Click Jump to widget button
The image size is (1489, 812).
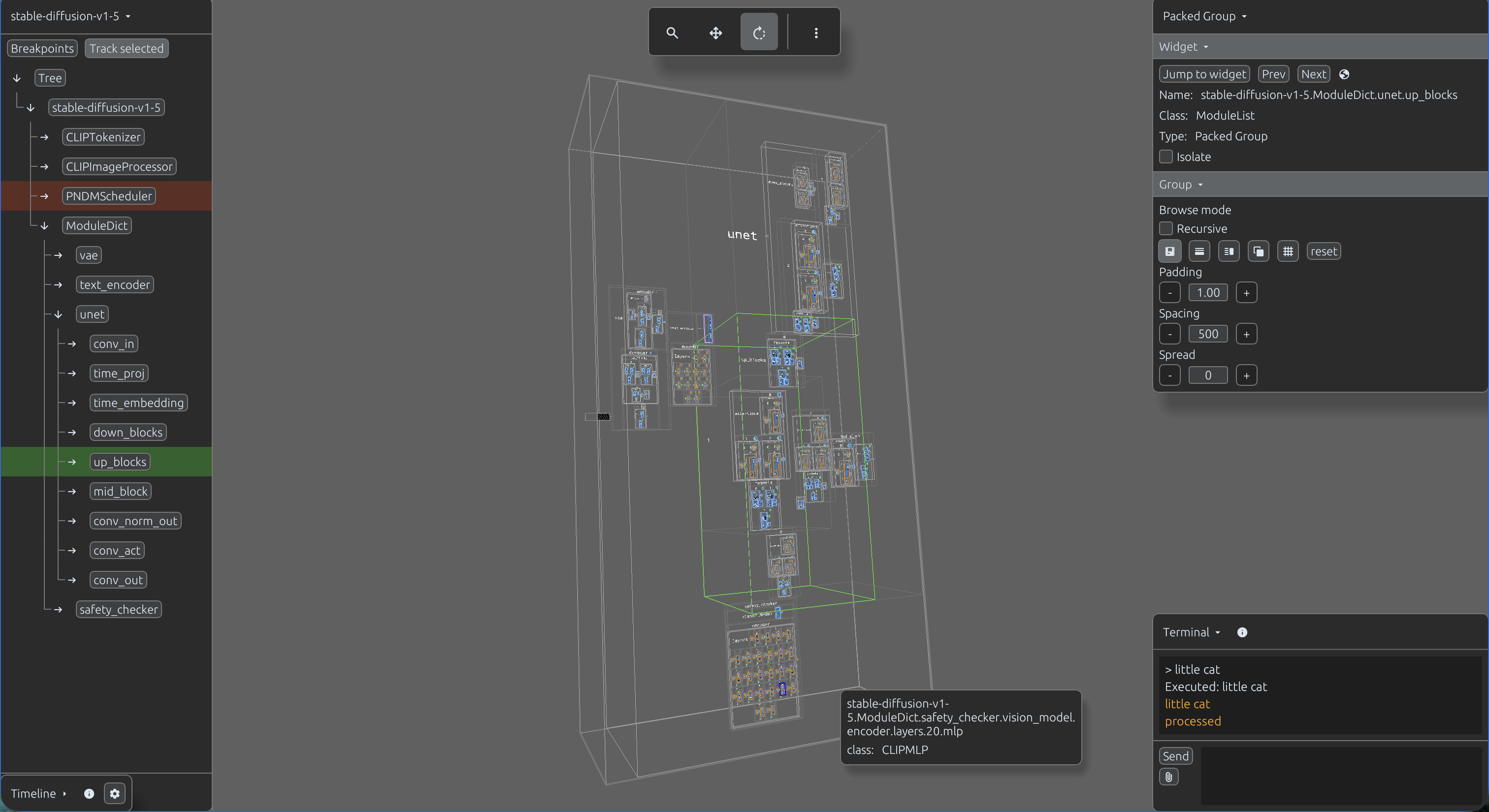1204,74
